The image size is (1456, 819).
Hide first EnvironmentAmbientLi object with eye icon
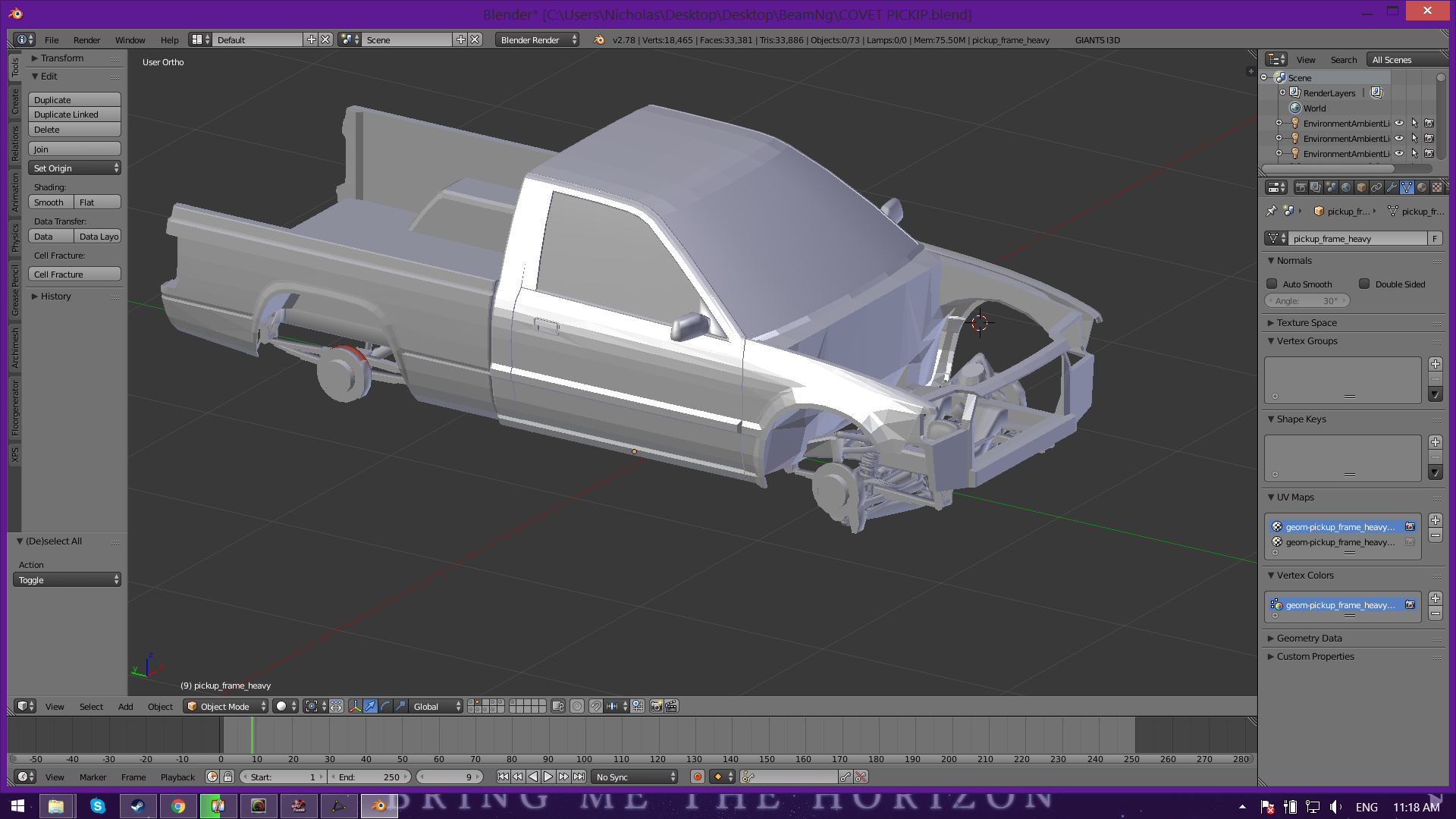[x=1399, y=124]
